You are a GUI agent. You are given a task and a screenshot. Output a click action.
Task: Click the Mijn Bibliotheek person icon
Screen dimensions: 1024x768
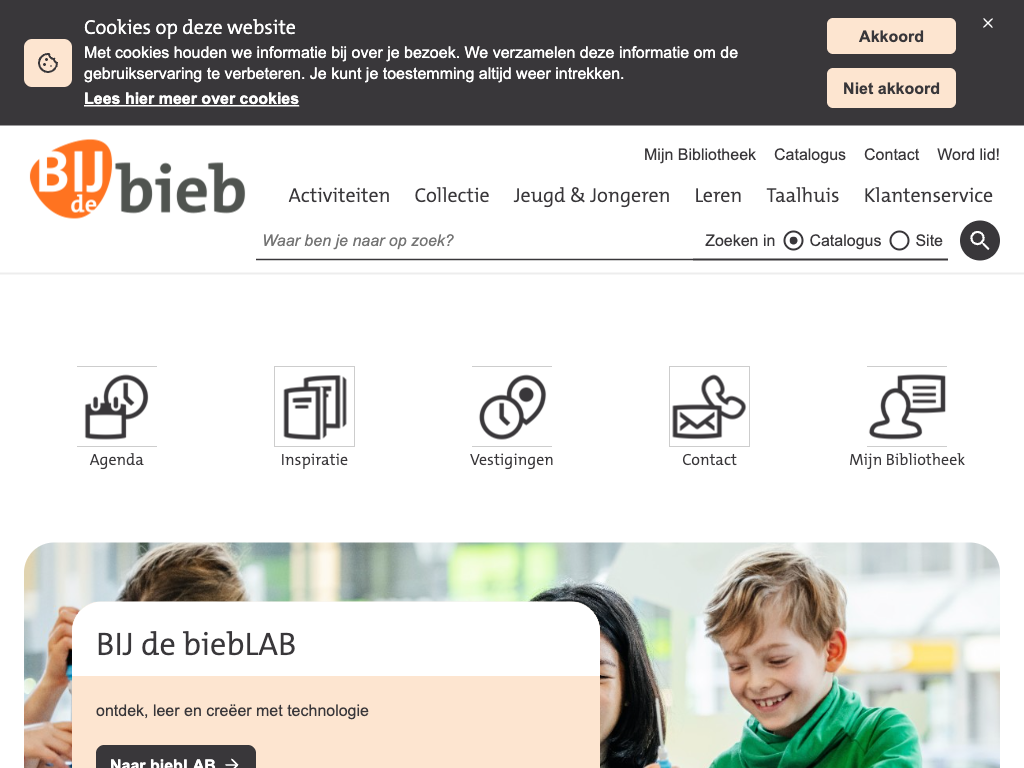tap(907, 406)
